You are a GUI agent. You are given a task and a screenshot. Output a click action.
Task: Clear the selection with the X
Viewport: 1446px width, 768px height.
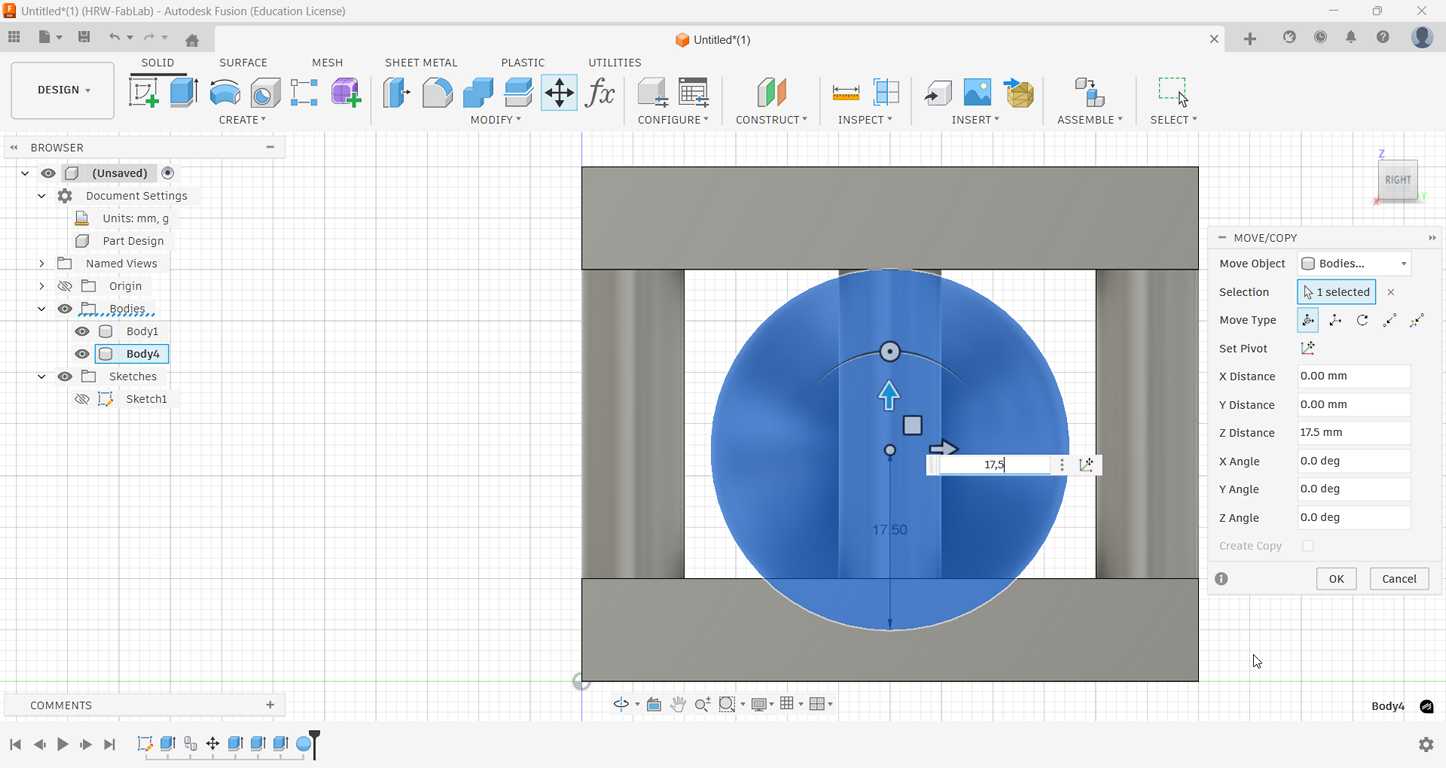tap(1390, 292)
